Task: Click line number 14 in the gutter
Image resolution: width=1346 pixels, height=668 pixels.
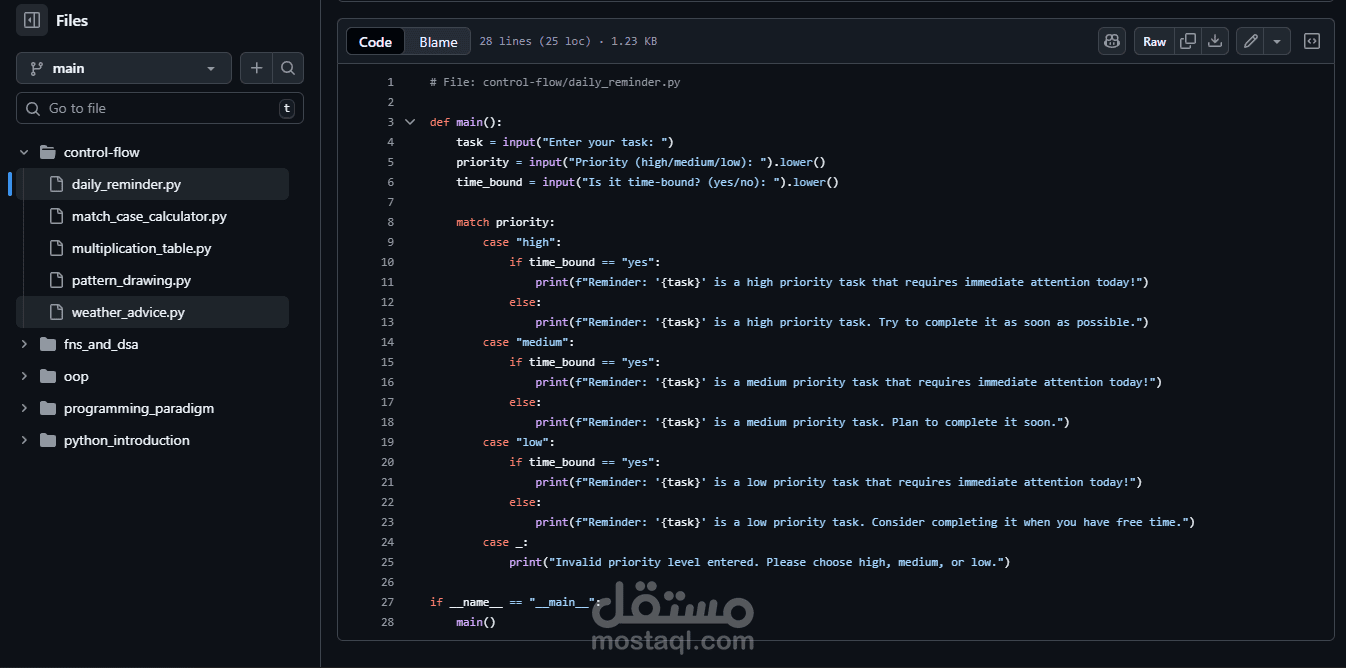Action: tap(387, 342)
